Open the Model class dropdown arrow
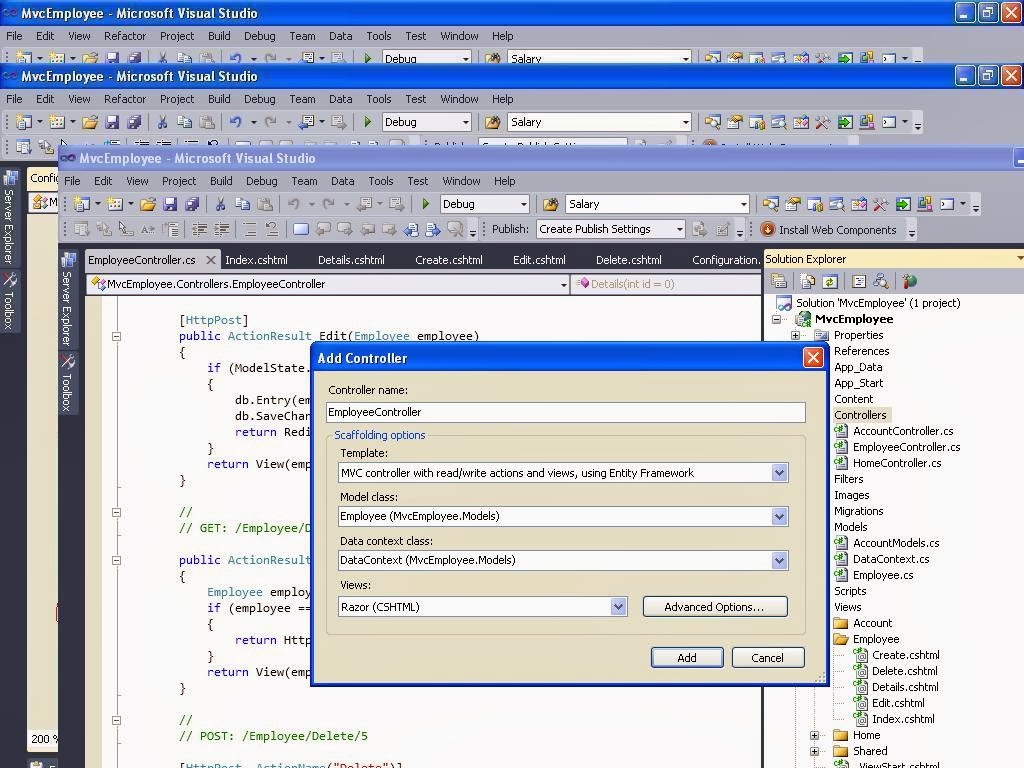The width and height of the screenshot is (1024, 768). [x=779, y=517]
